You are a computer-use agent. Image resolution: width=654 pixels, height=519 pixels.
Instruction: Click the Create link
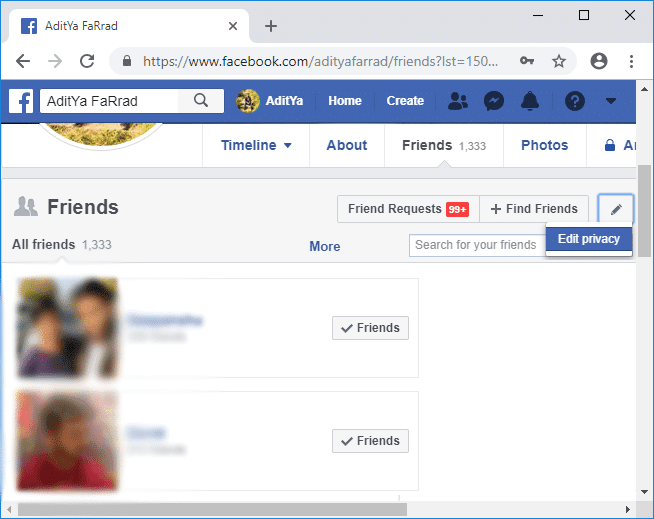(x=405, y=101)
